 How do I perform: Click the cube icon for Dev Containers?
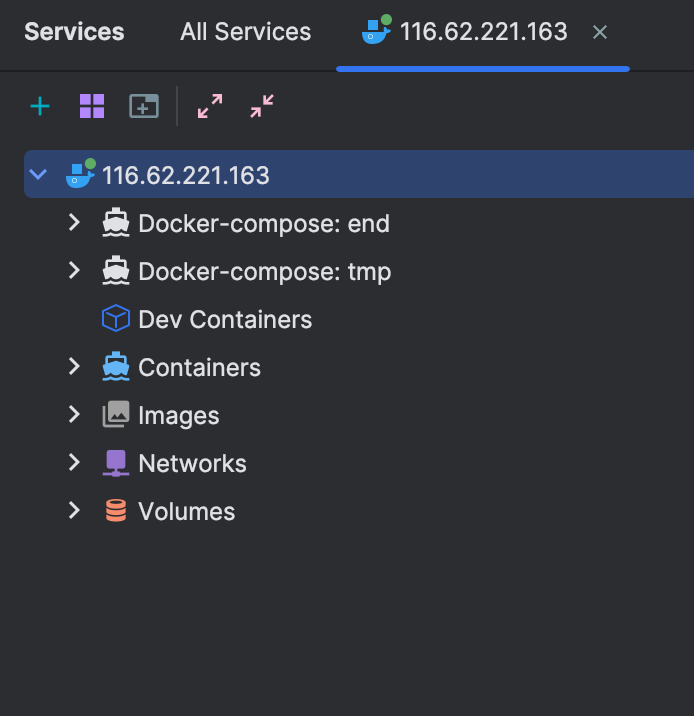coord(116,318)
